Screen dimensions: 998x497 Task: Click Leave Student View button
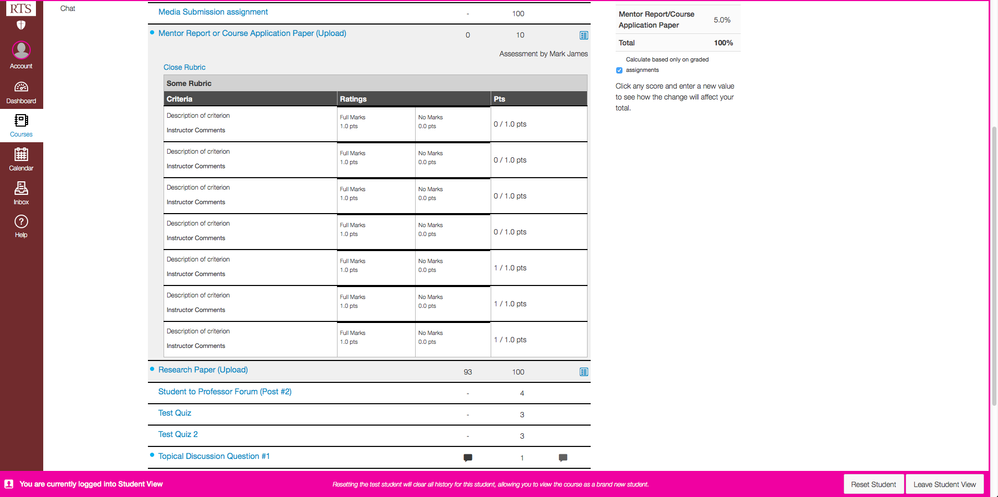944,484
